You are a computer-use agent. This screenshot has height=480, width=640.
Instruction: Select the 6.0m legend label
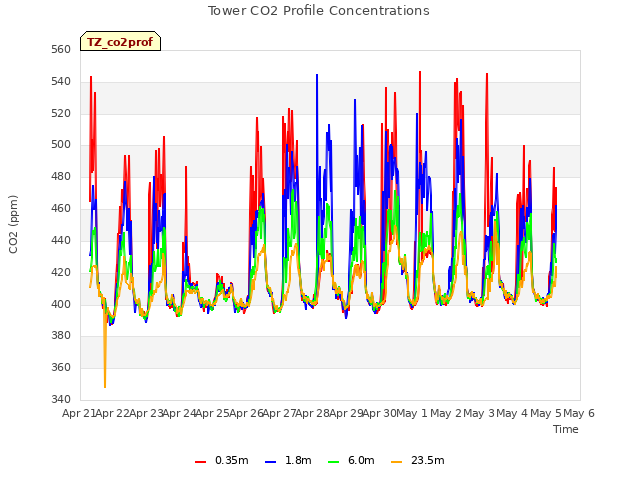(x=361, y=460)
